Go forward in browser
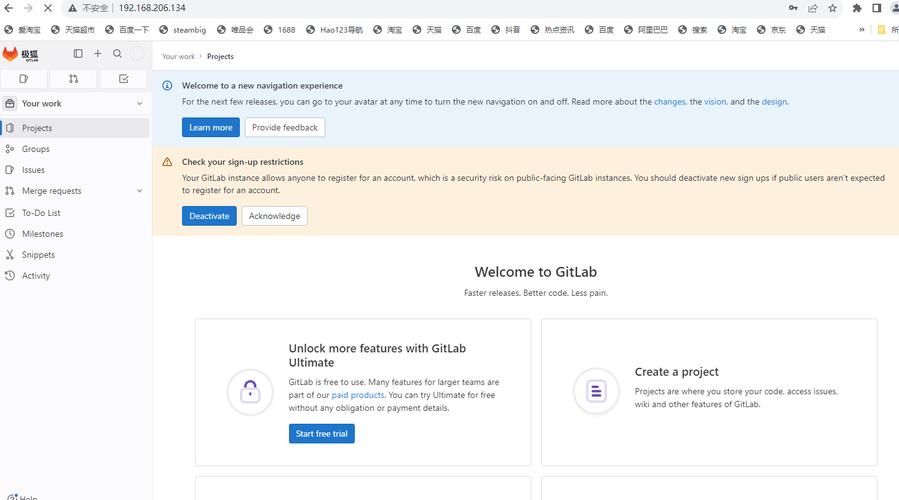Viewport: 899px width, 500px height. (28, 8)
